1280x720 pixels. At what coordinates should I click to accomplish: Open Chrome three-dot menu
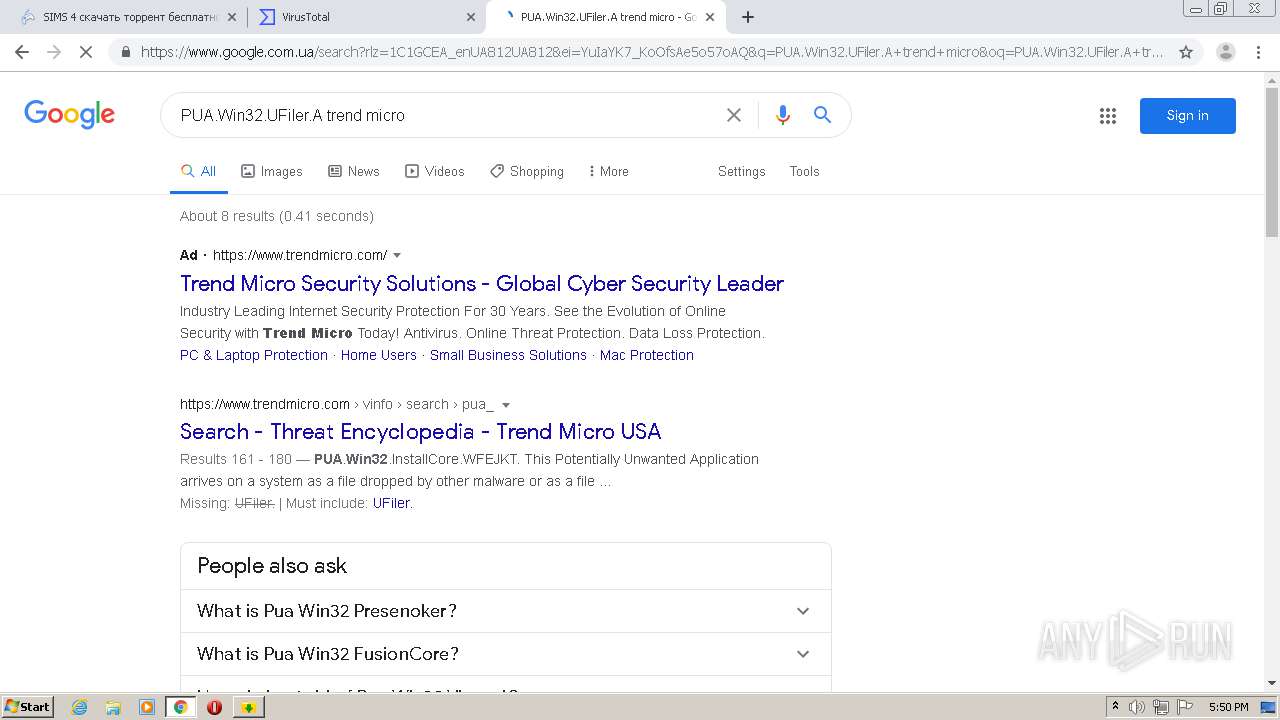tap(1258, 52)
